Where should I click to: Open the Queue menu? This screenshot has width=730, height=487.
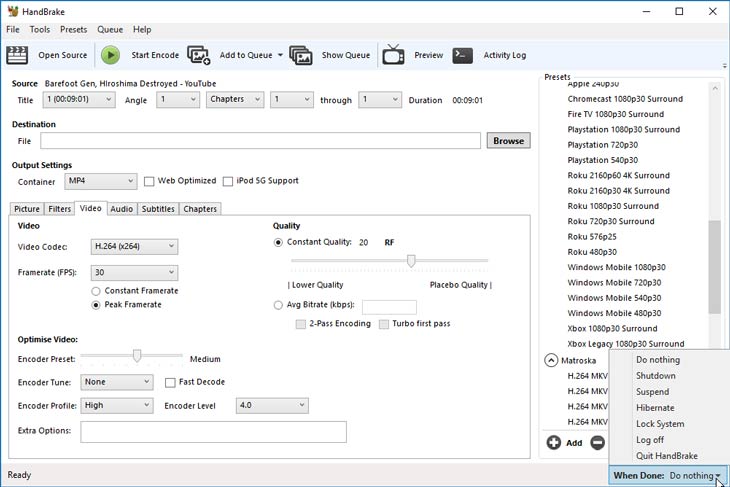[x=110, y=29]
